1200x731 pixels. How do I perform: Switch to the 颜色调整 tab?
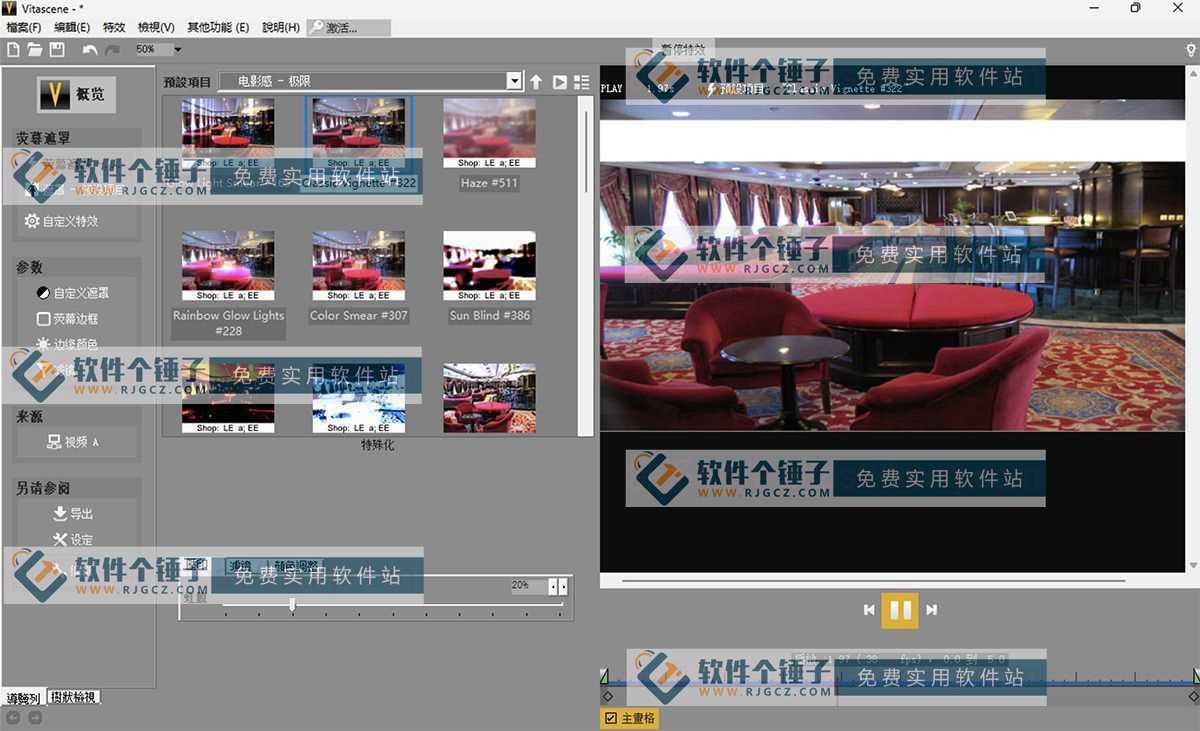[296, 565]
